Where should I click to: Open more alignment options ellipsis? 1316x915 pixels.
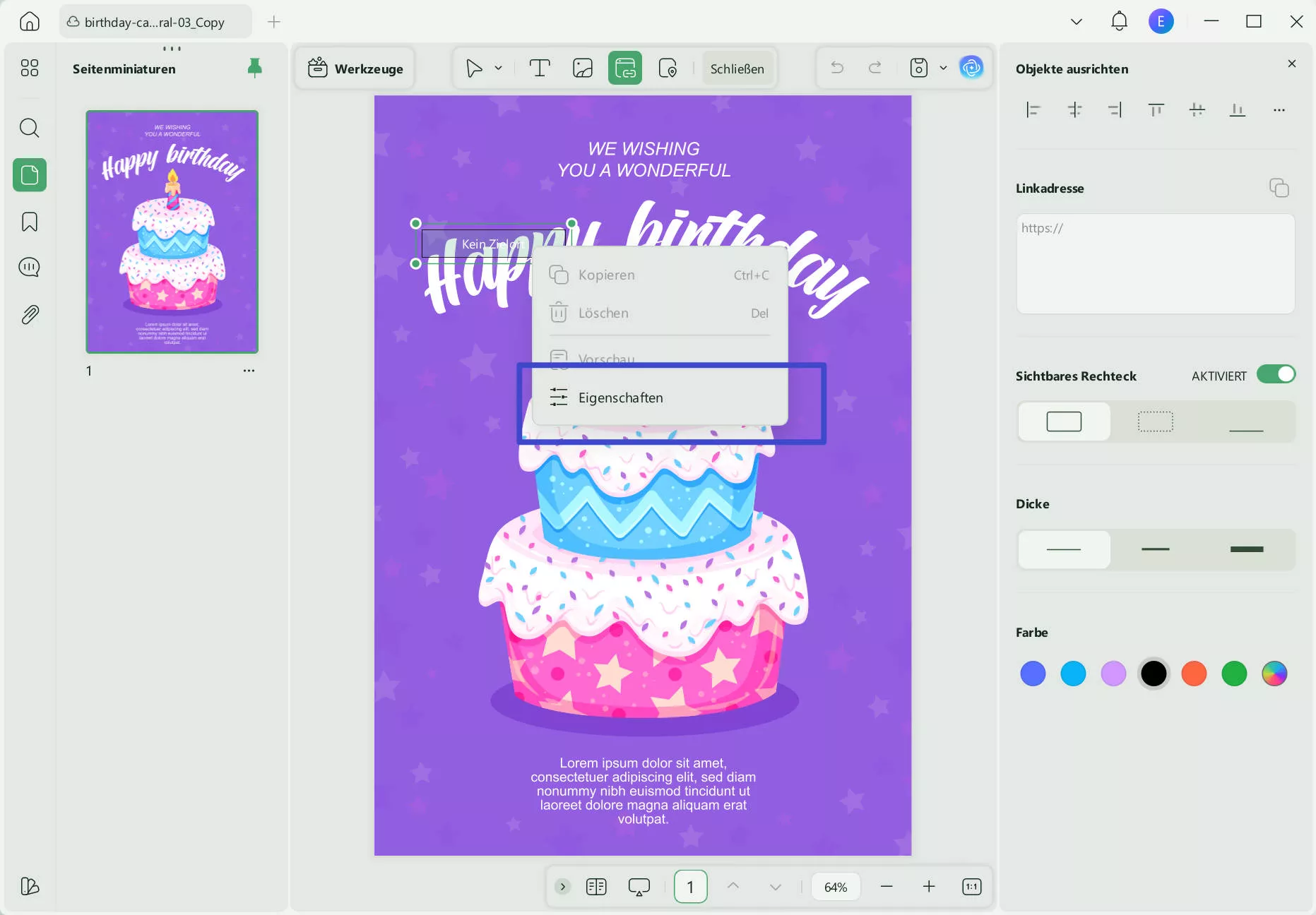pyautogui.click(x=1279, y=110)
